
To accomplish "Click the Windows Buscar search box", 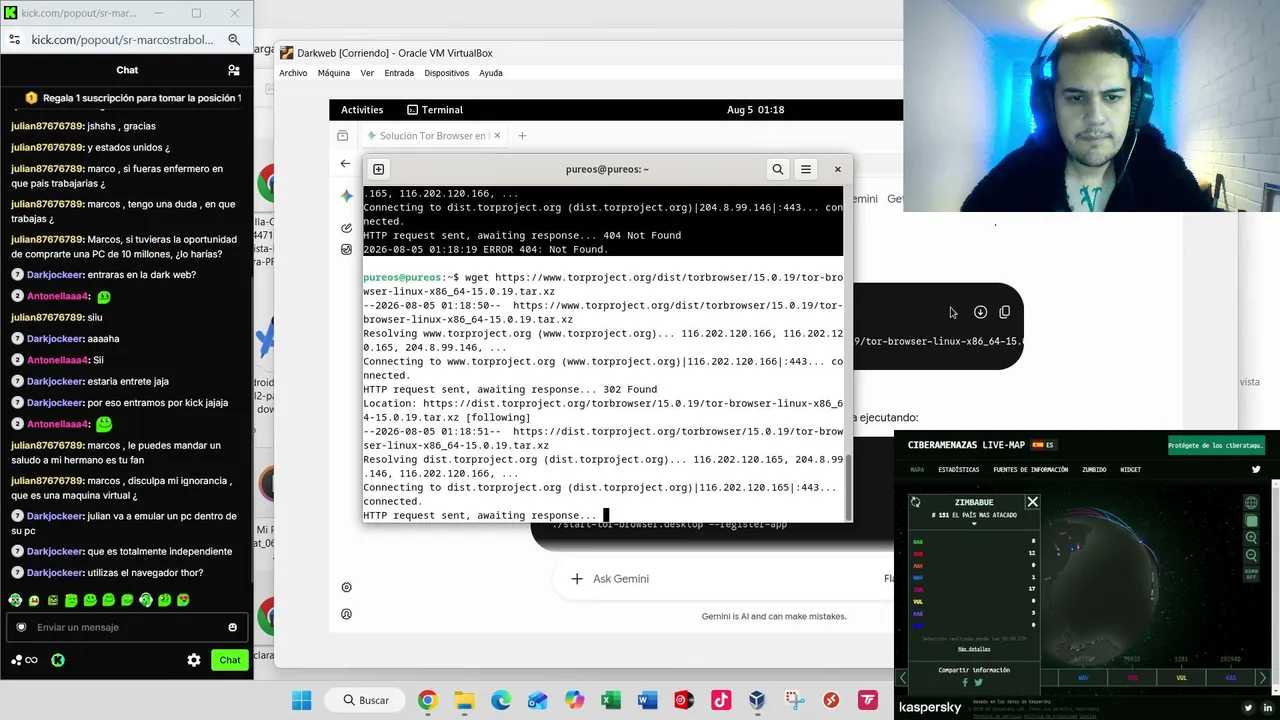I will coord(365,700).
